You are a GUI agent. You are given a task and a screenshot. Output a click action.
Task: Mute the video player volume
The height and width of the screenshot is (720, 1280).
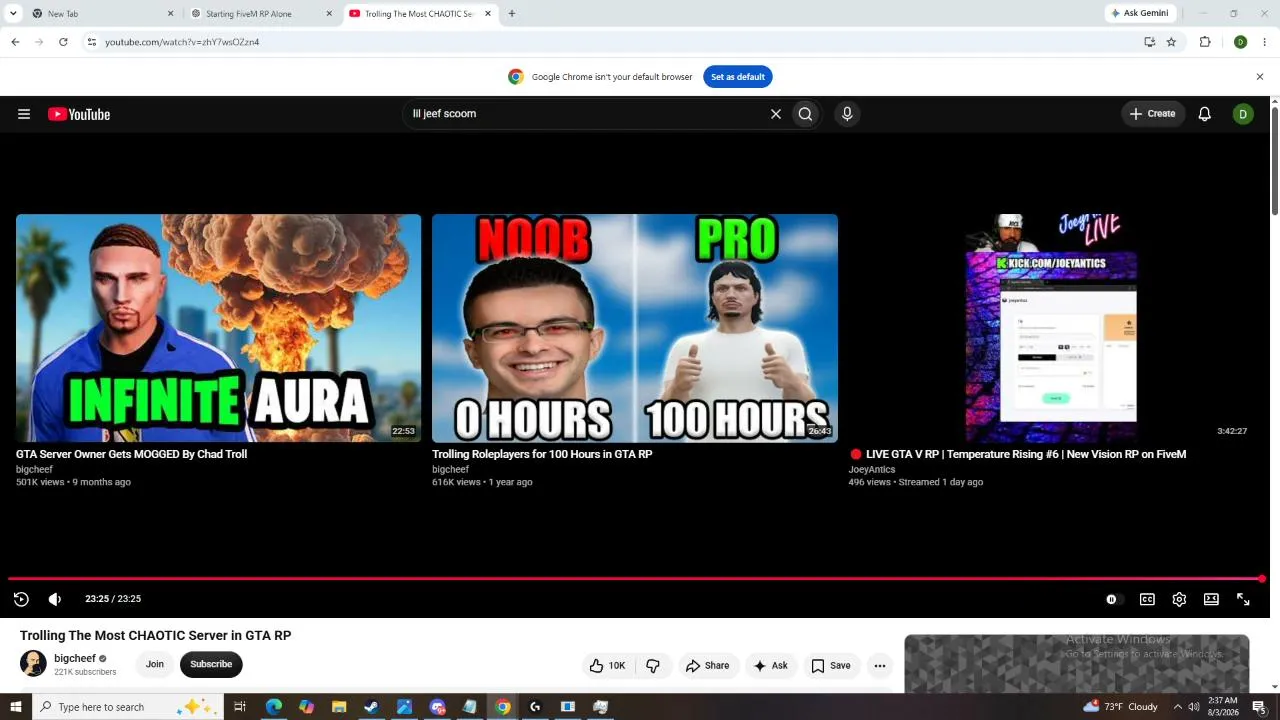click(x=55, y=599)
